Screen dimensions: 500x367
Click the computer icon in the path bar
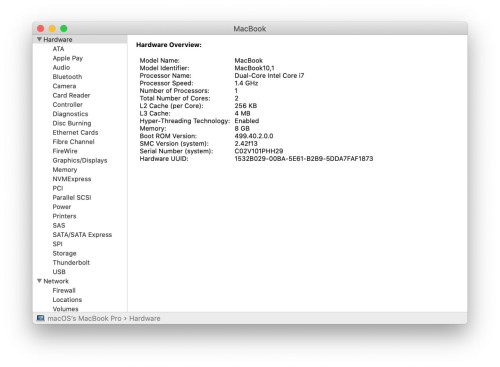pyautogui.click(x=41, y=318)
